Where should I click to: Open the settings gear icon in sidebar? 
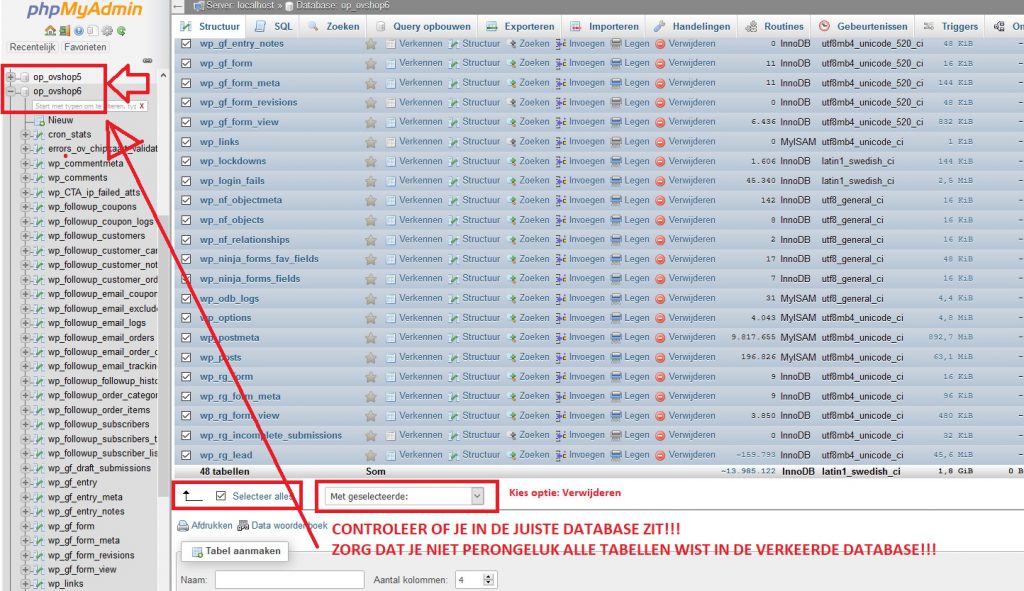[x=106, y=30]
